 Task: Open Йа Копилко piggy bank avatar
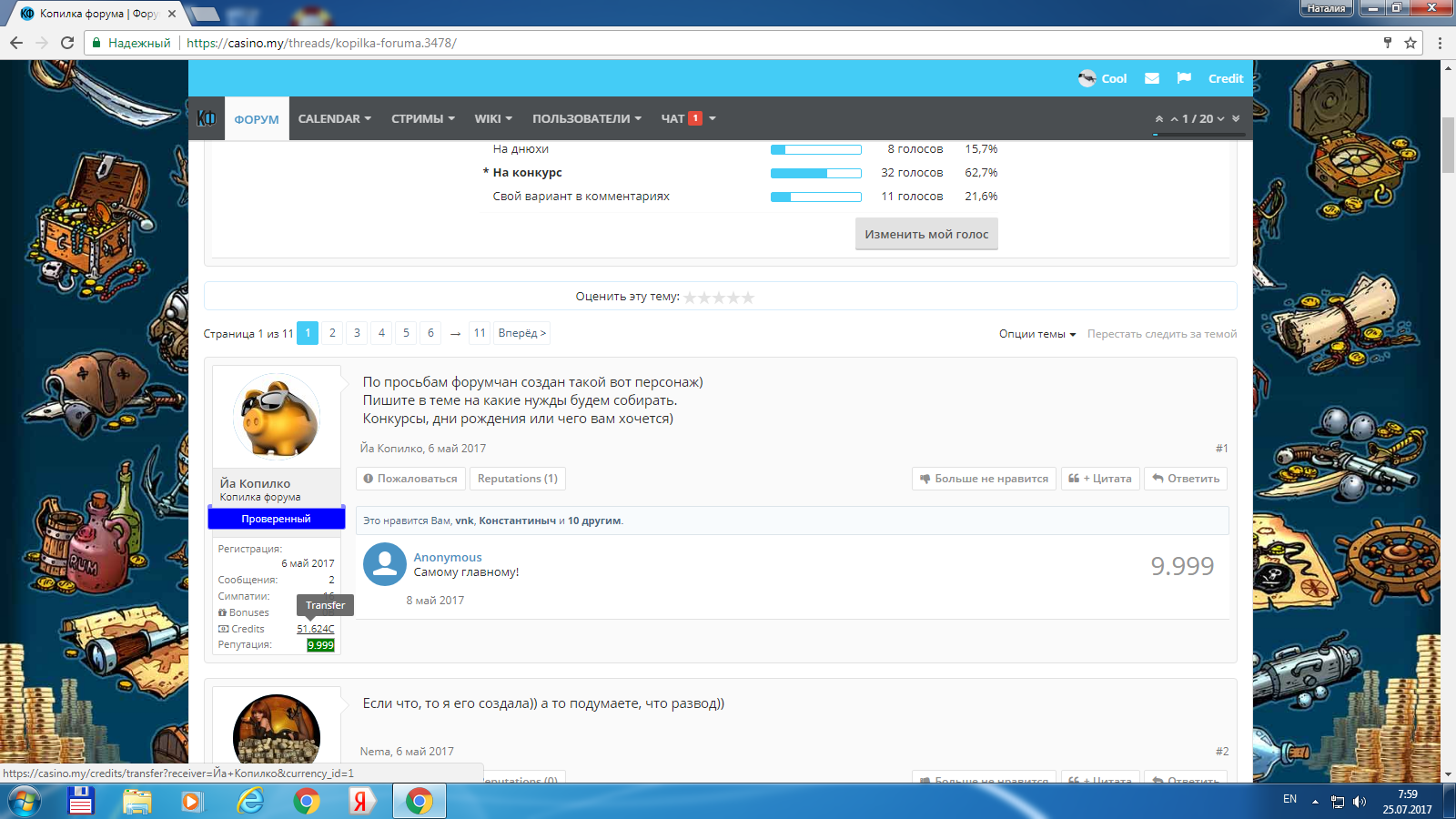coord(277,417)
